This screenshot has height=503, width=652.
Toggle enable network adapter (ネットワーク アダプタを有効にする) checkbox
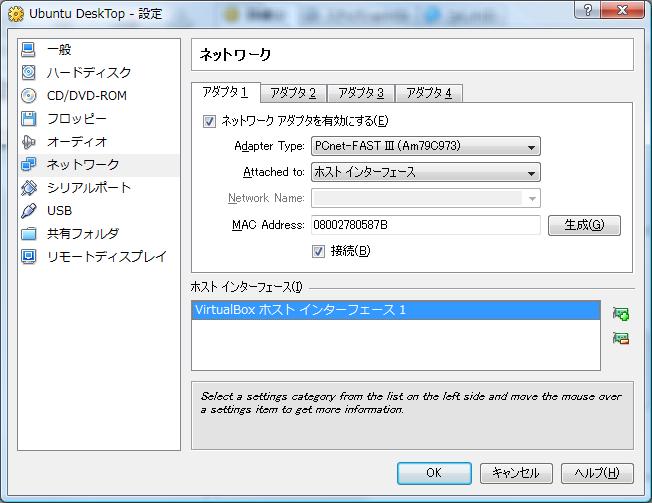[x=209, y=121]
